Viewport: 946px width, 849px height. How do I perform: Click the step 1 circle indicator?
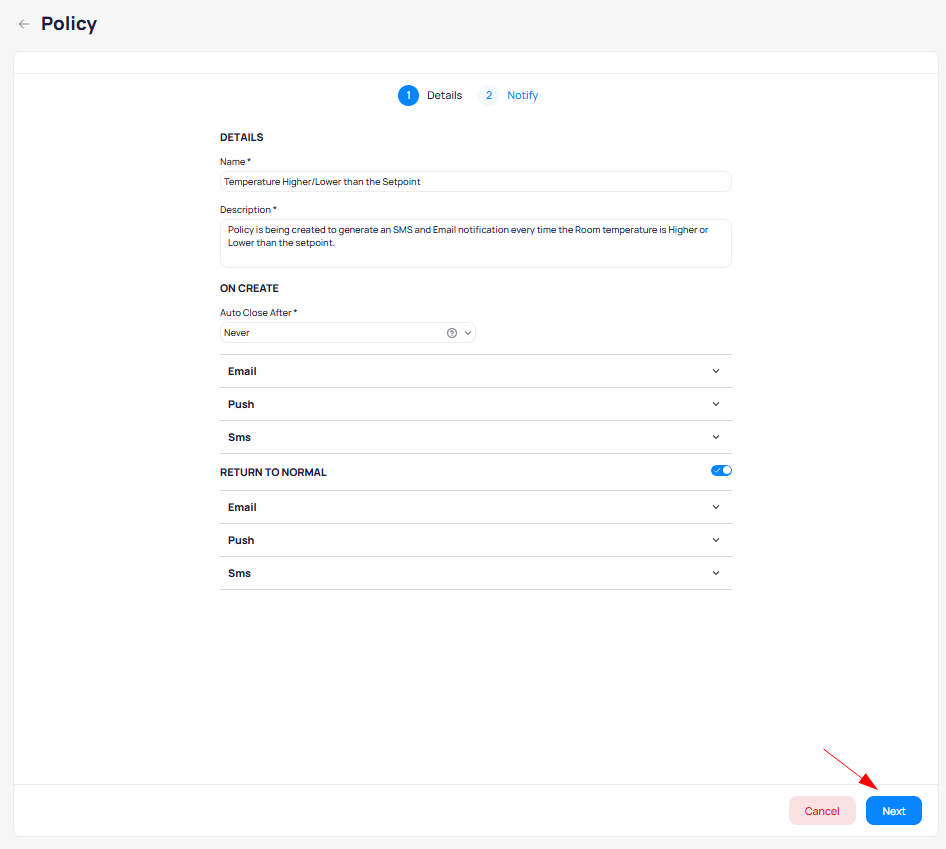pyautogui.click(x=408, y=96)
